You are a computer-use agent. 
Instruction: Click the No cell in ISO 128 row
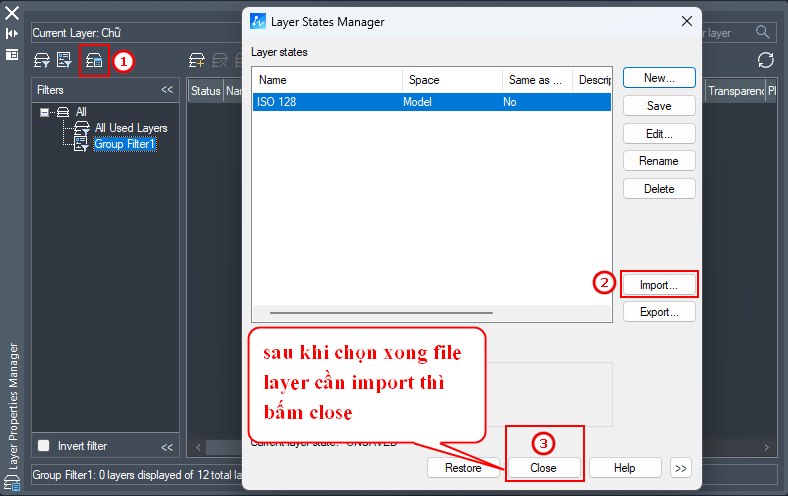(510, 102)
